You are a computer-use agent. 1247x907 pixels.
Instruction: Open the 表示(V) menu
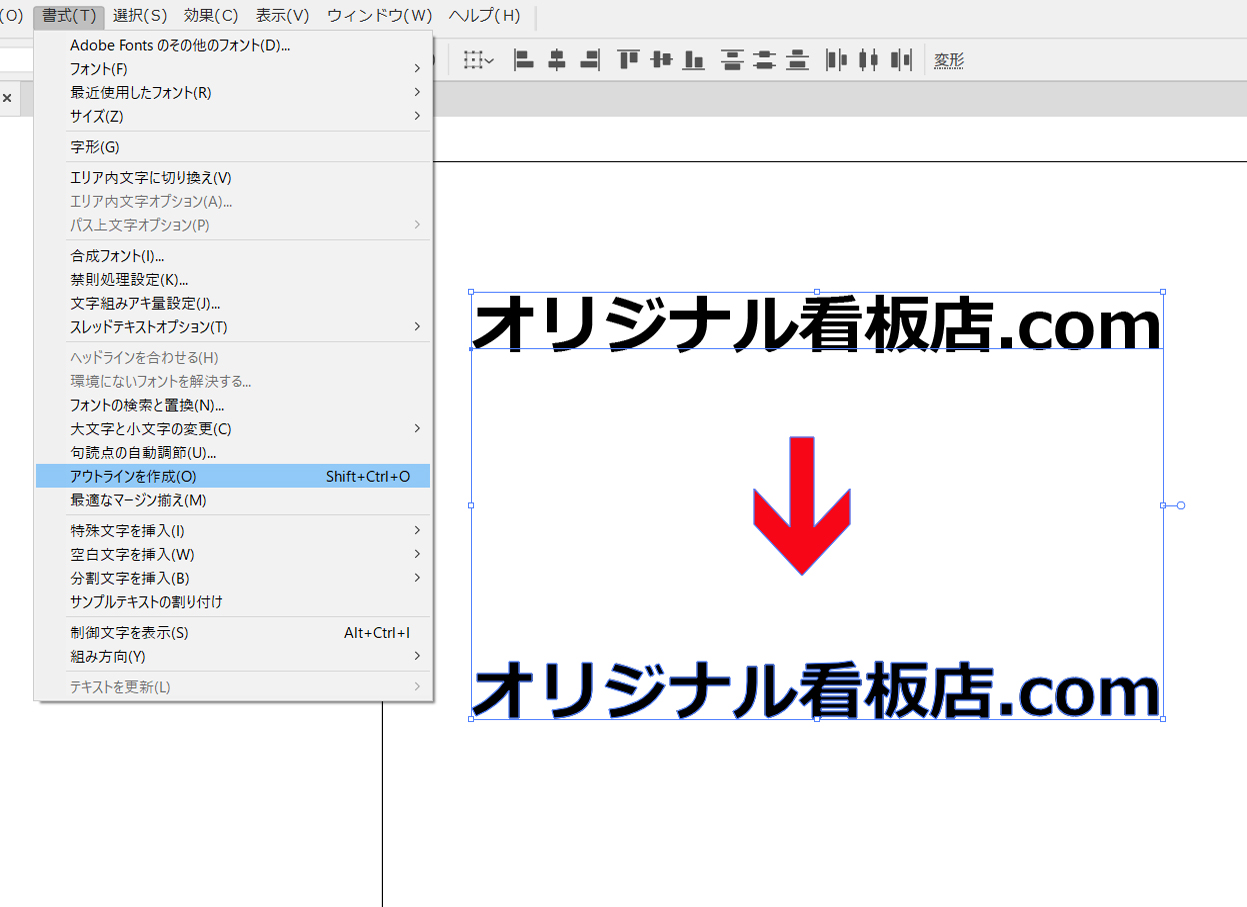pos(282,16)
